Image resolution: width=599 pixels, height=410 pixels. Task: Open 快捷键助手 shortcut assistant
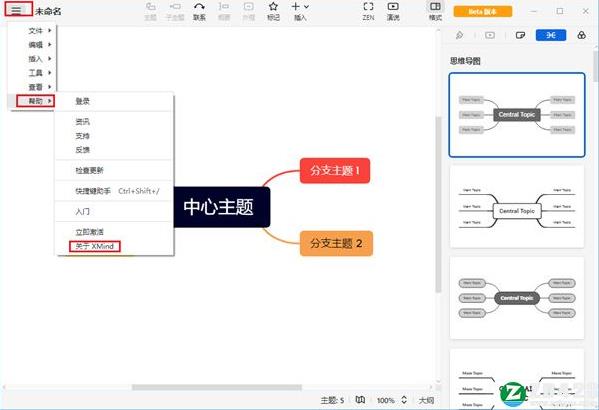pyautogui.click(x=115, y=191)
